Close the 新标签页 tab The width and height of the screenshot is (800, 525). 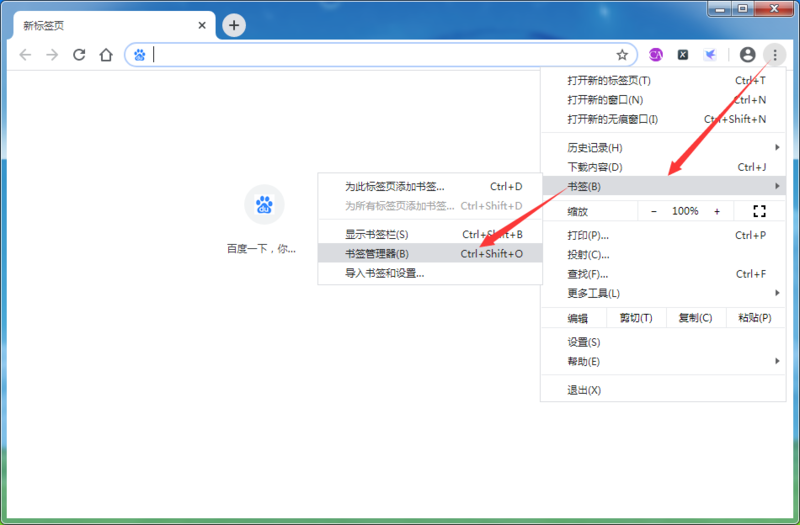point(202,25)
